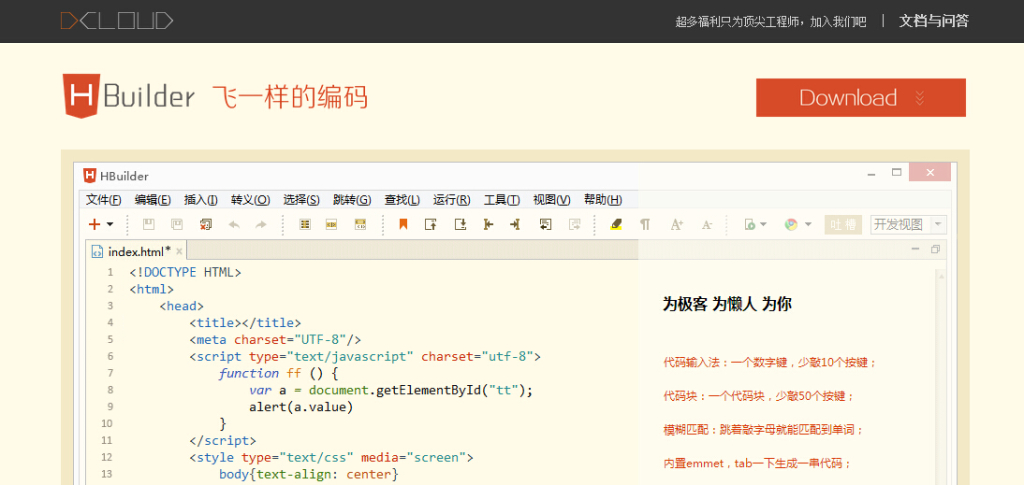Select the index.html editor tab

tap(136, 251)
